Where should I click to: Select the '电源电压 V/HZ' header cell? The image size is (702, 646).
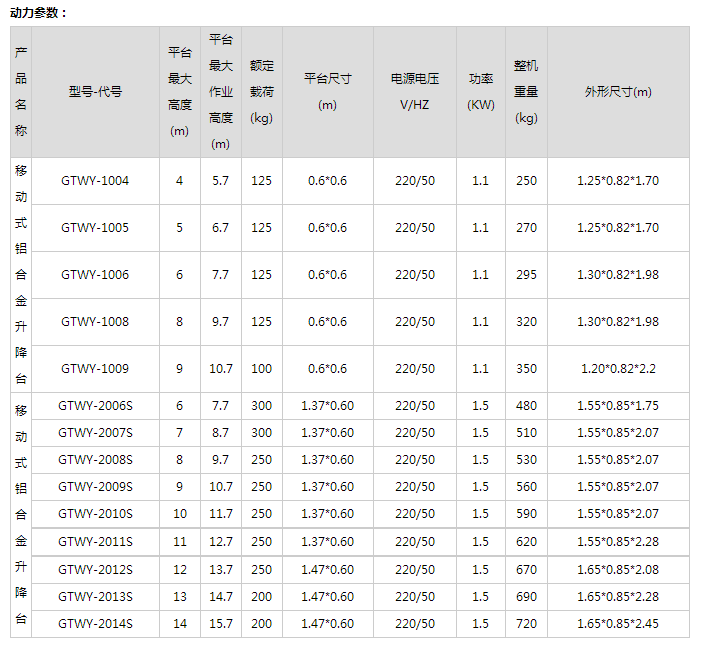(x=415, y=92)
